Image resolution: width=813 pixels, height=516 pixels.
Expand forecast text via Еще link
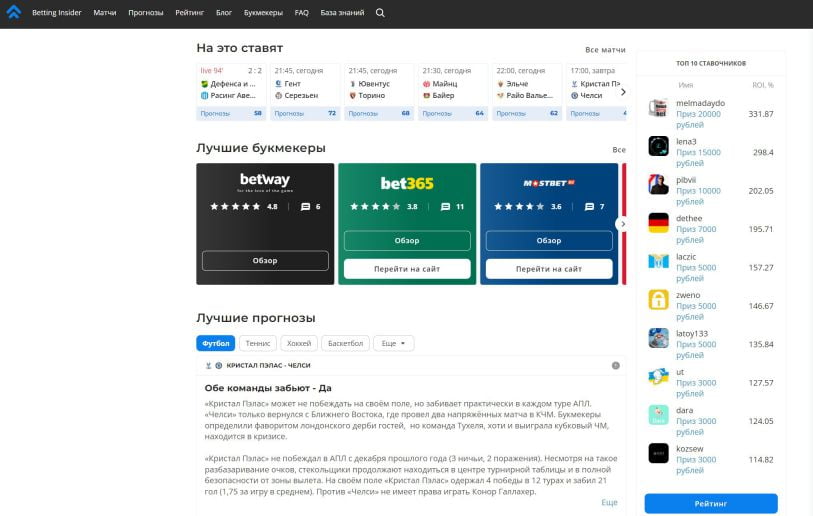tap(609, 503)
